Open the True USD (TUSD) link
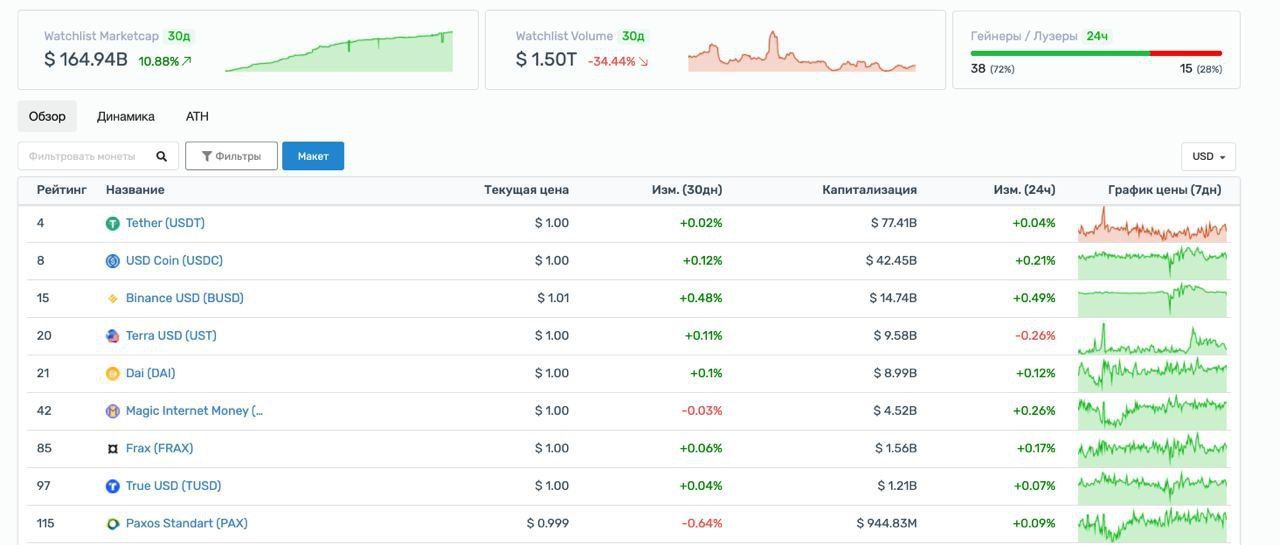This screenshot has height=545, width=1280. [x=173, y=485]
